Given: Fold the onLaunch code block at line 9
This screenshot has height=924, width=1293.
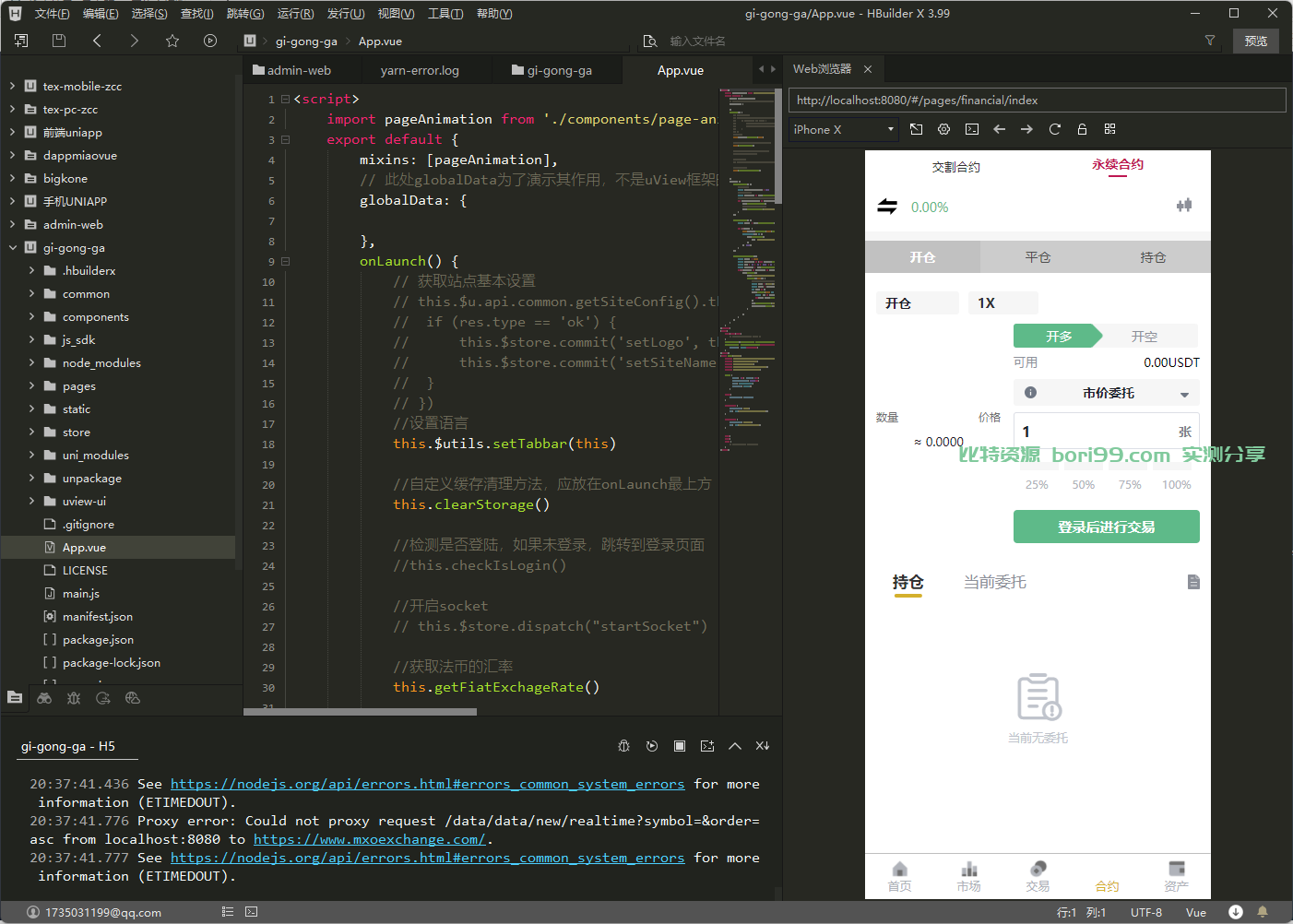Looking at the screenshot, I should 286,261.
